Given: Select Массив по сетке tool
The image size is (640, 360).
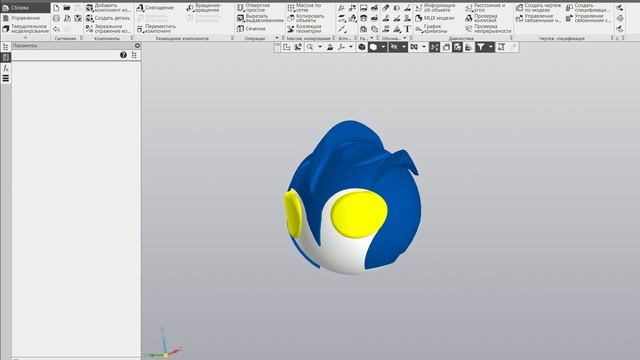Looking at the screenshot, I should point(304,8).
